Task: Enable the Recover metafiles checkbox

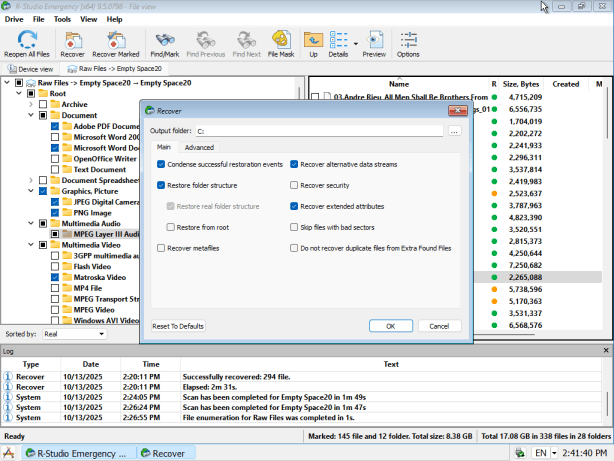Action: [162, 247]
